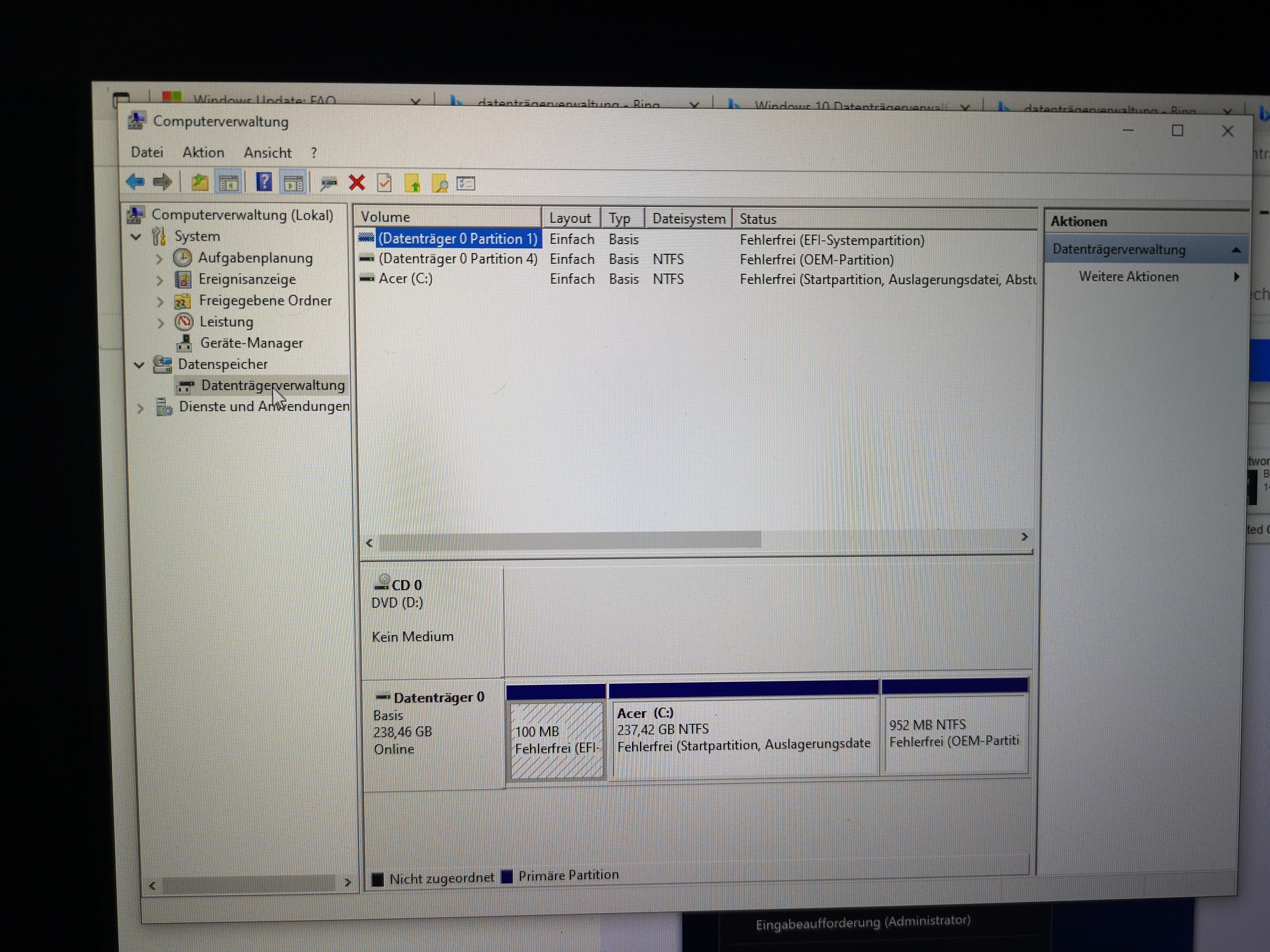Expand the Ereignisanzeige tree node
This screenshot has height=952, width=1270.
[159, 280]
